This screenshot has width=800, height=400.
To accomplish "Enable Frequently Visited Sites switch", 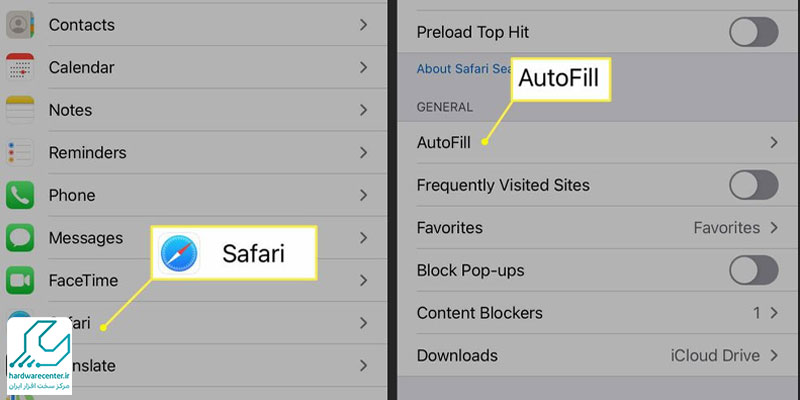I will click(754, 185).
